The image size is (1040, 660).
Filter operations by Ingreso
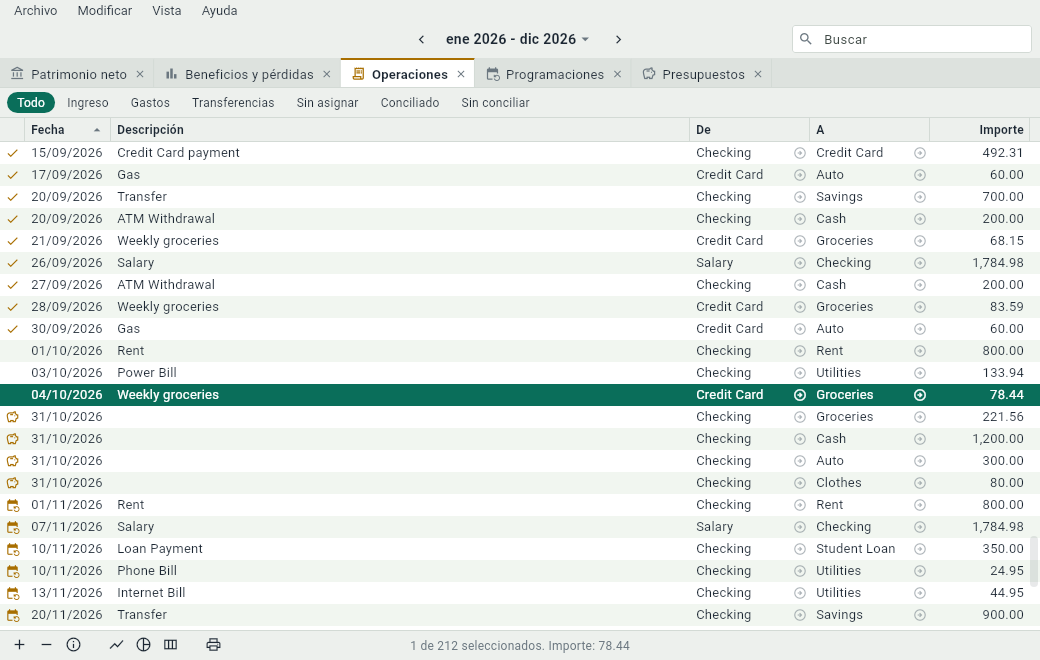[88, 103]
